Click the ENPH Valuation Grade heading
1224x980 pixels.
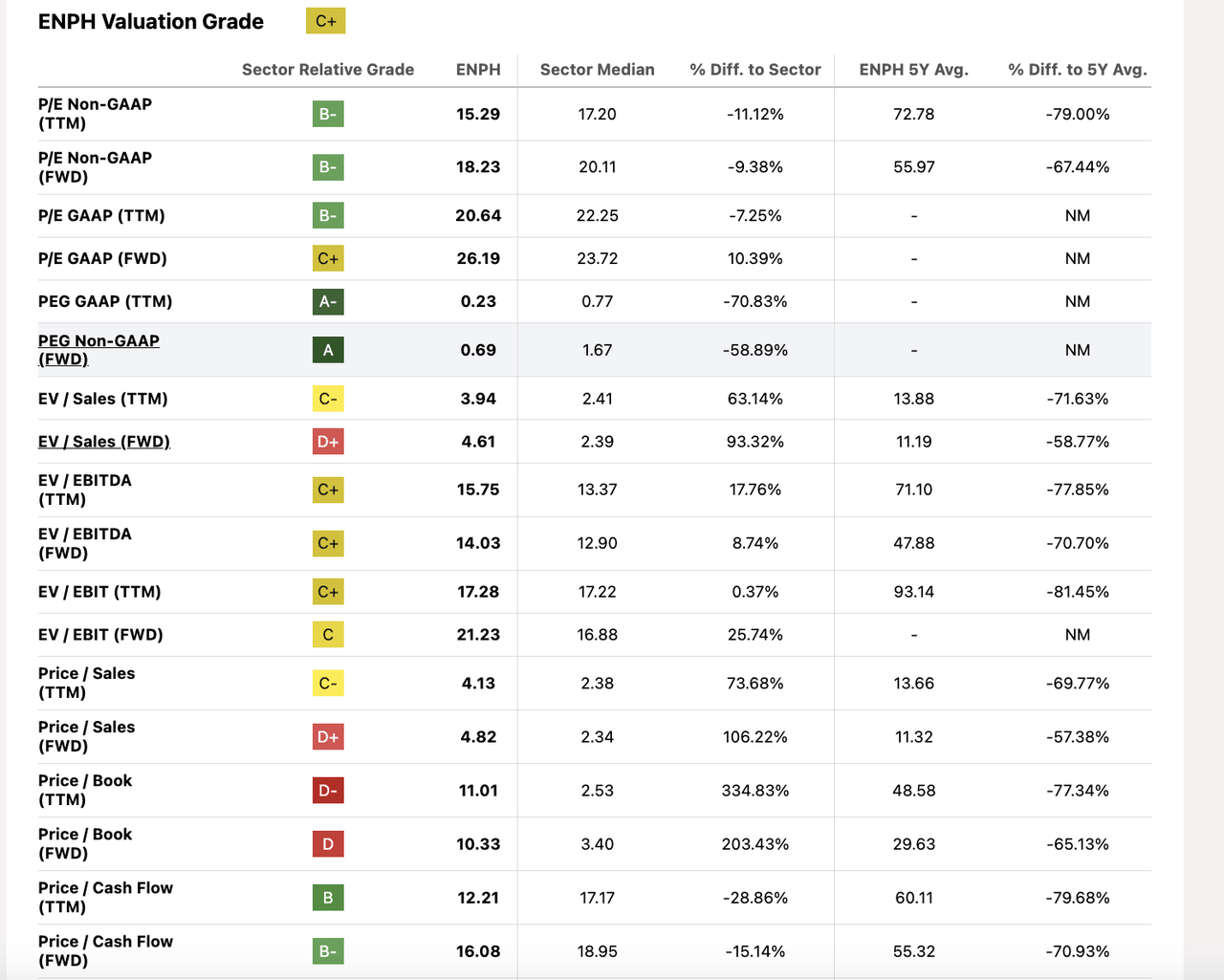click(x=151, y=22)
